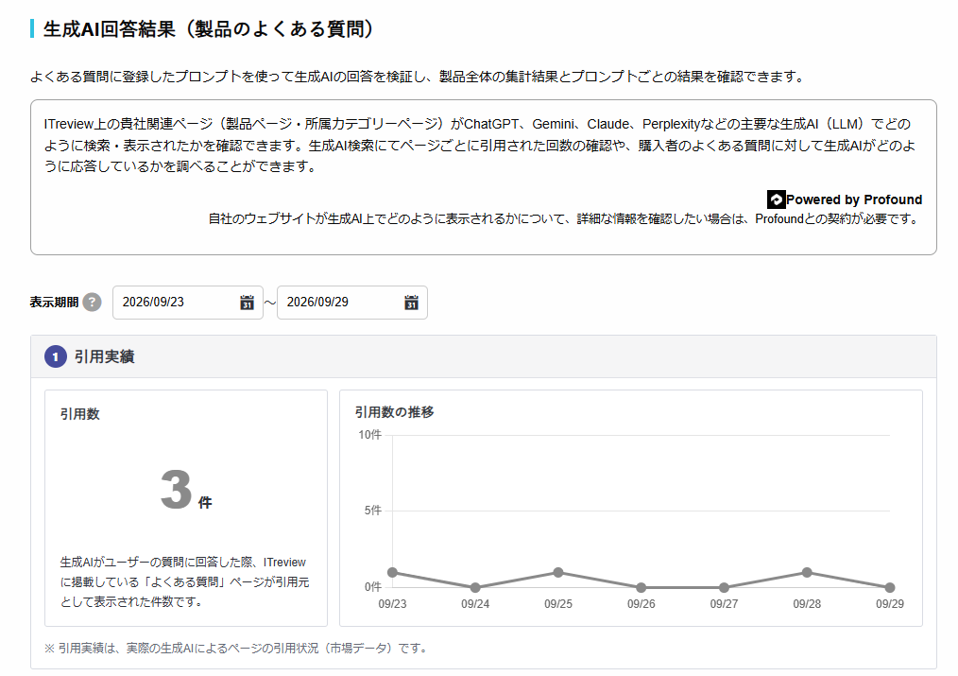Open the end date calendar icon
The image size is (958, 676).
pyautogui.click(x=411, y=302)
